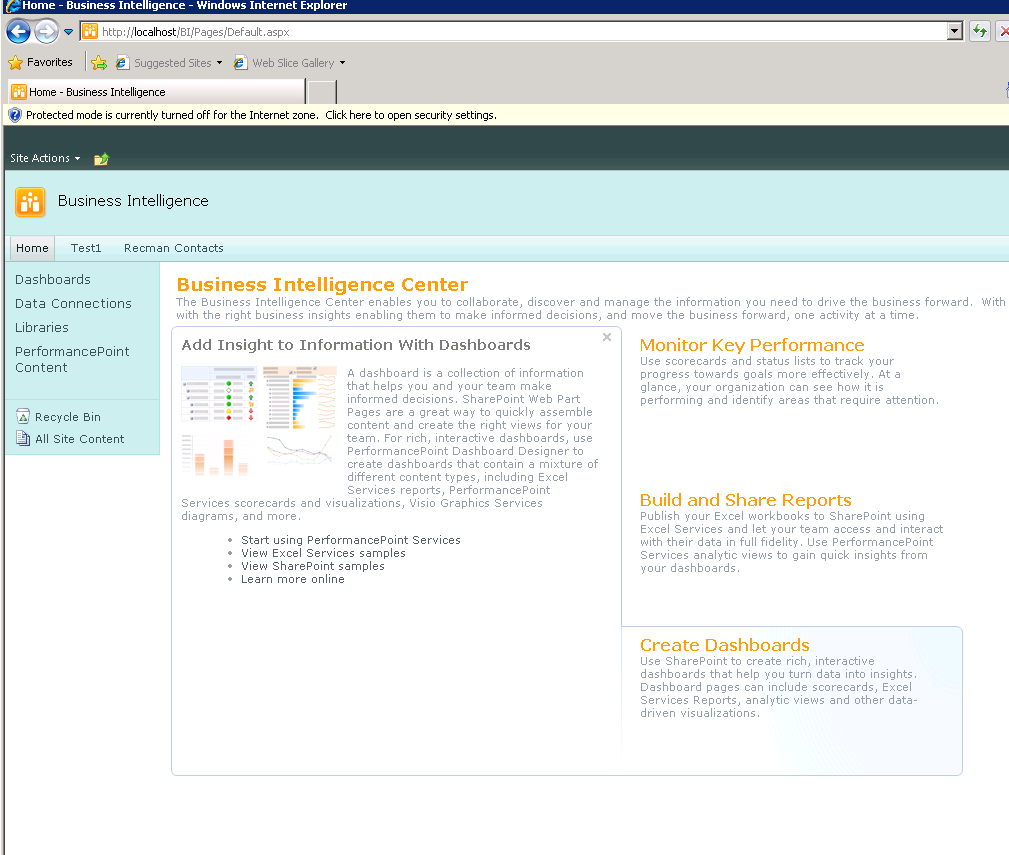Screen dimensions: 1009x855
Task: Click the green Refresh page icon
Action: 980,31
